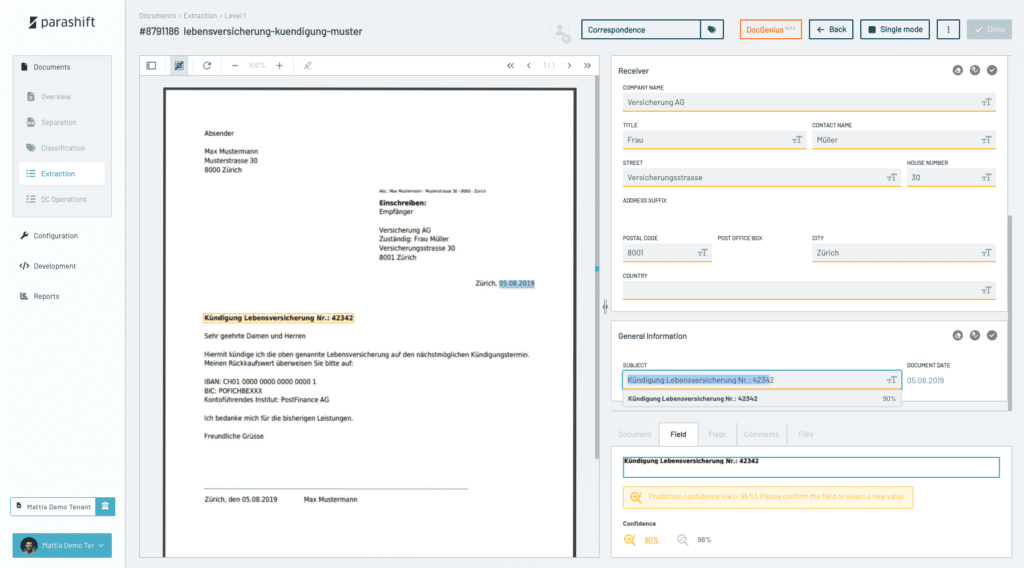This screenshot has width=1024, height=568.
Task: Zoom out with the minus icon
Action: [x=235, y=65]
